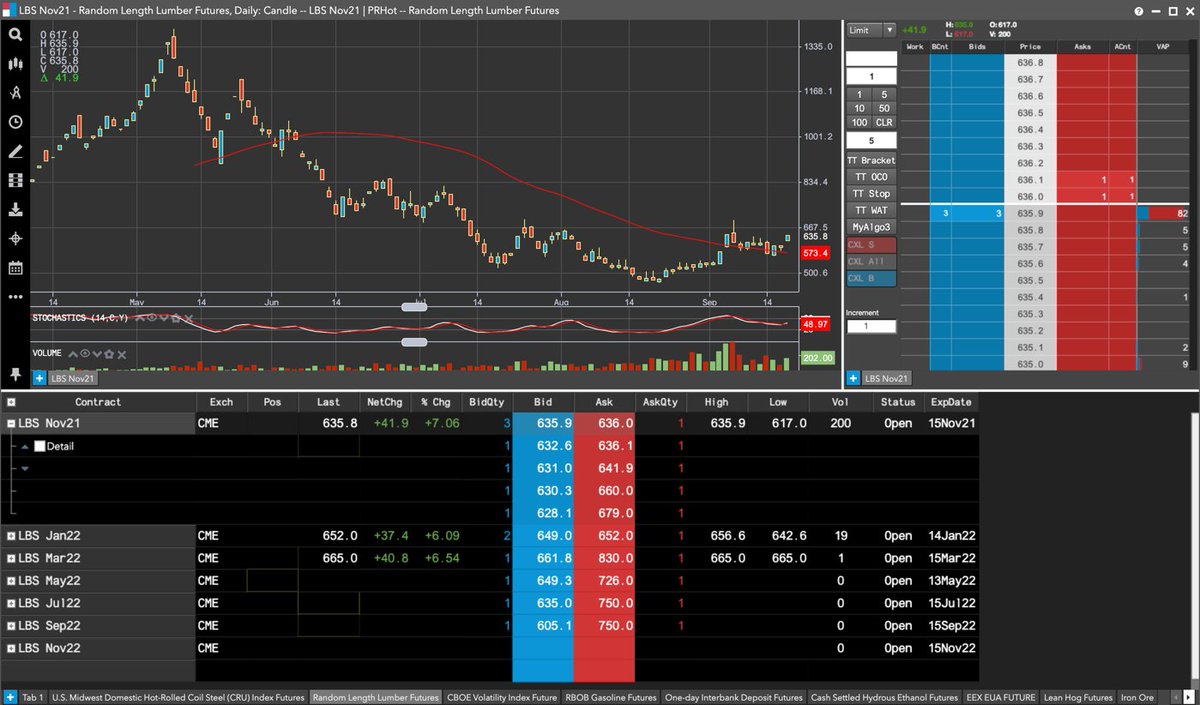1200x705 pixels.
Task: Click the TT OCO order button
Action: [x=871, y=177]
